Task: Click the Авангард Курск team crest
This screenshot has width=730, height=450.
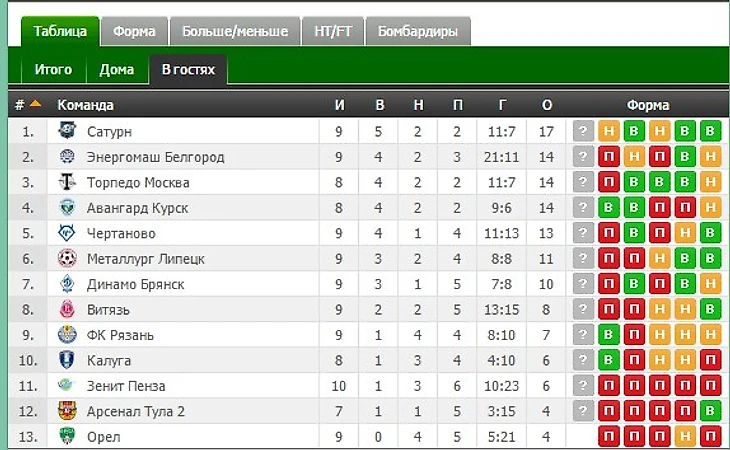Action: (67, 208)
